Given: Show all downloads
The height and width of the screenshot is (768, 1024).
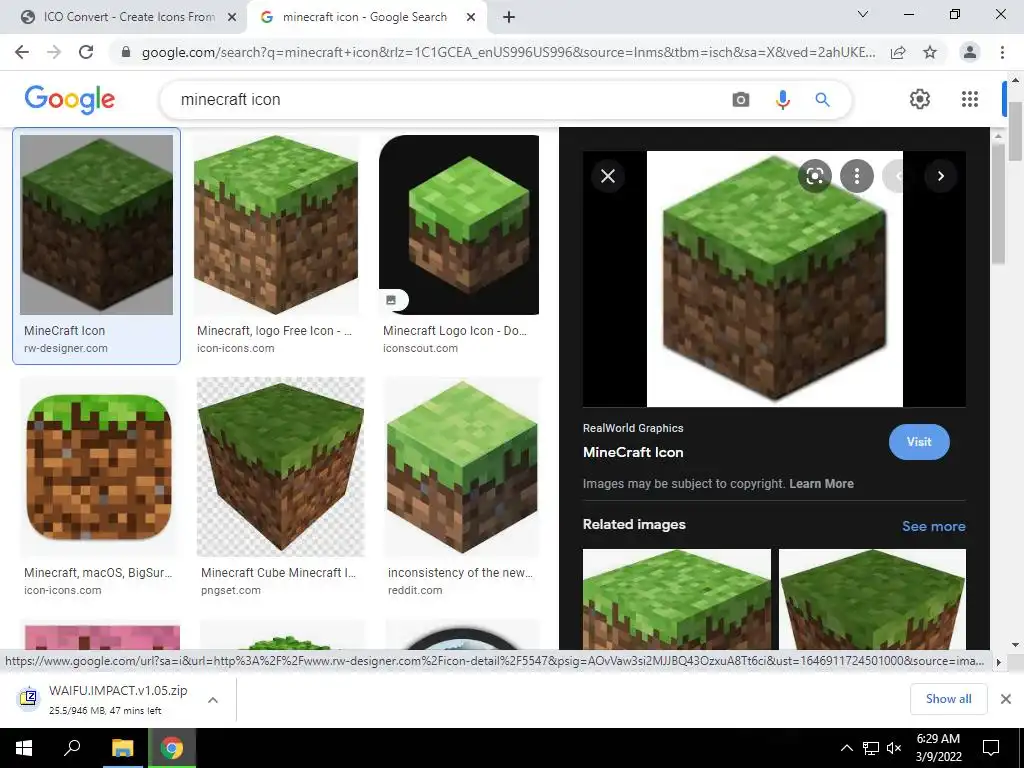Looking at the screenshot, I should 948,699.
